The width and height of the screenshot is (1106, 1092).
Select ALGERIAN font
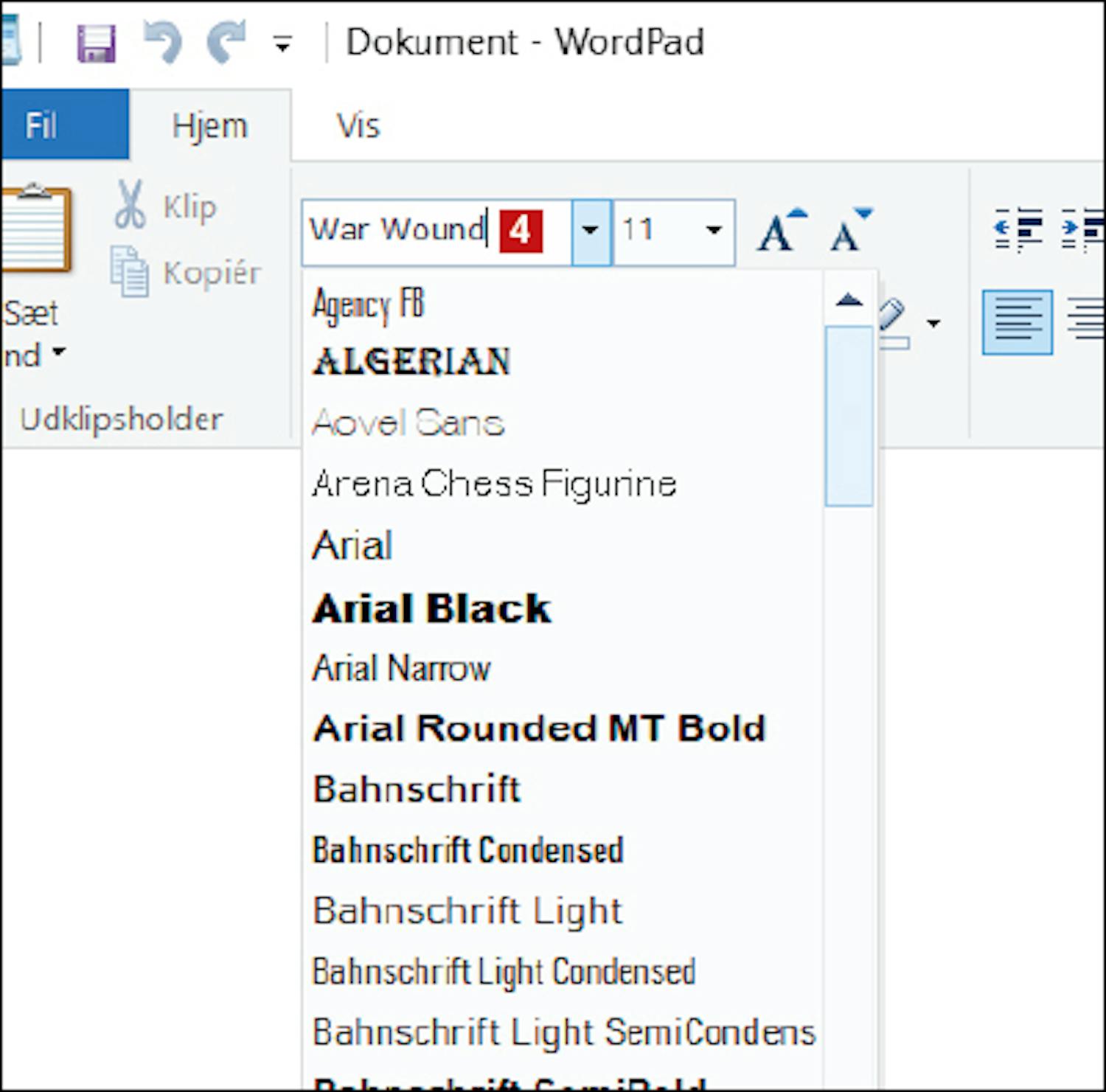click(563, 363)
